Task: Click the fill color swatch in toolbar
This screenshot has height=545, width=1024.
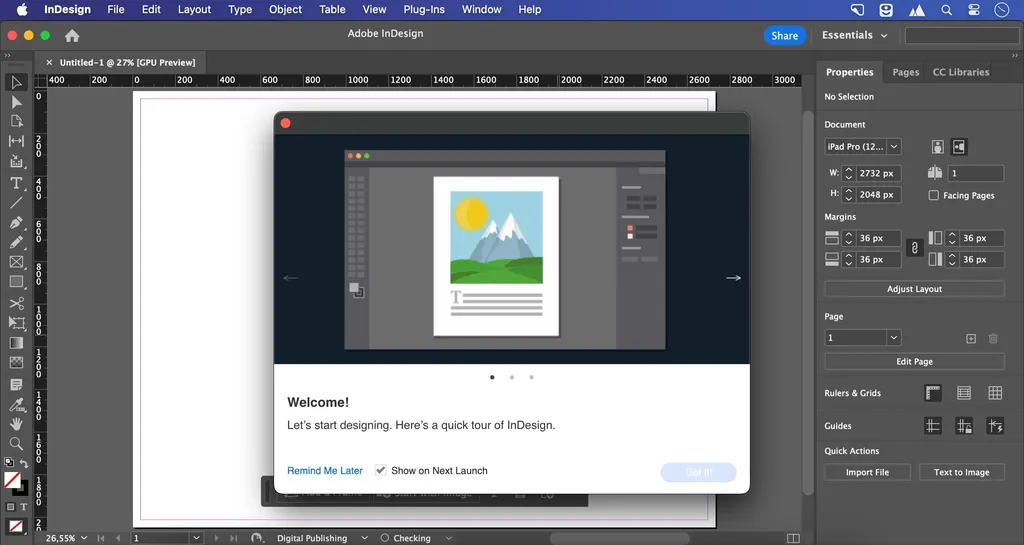Action: pyautogui.click(x=12, y=480)
